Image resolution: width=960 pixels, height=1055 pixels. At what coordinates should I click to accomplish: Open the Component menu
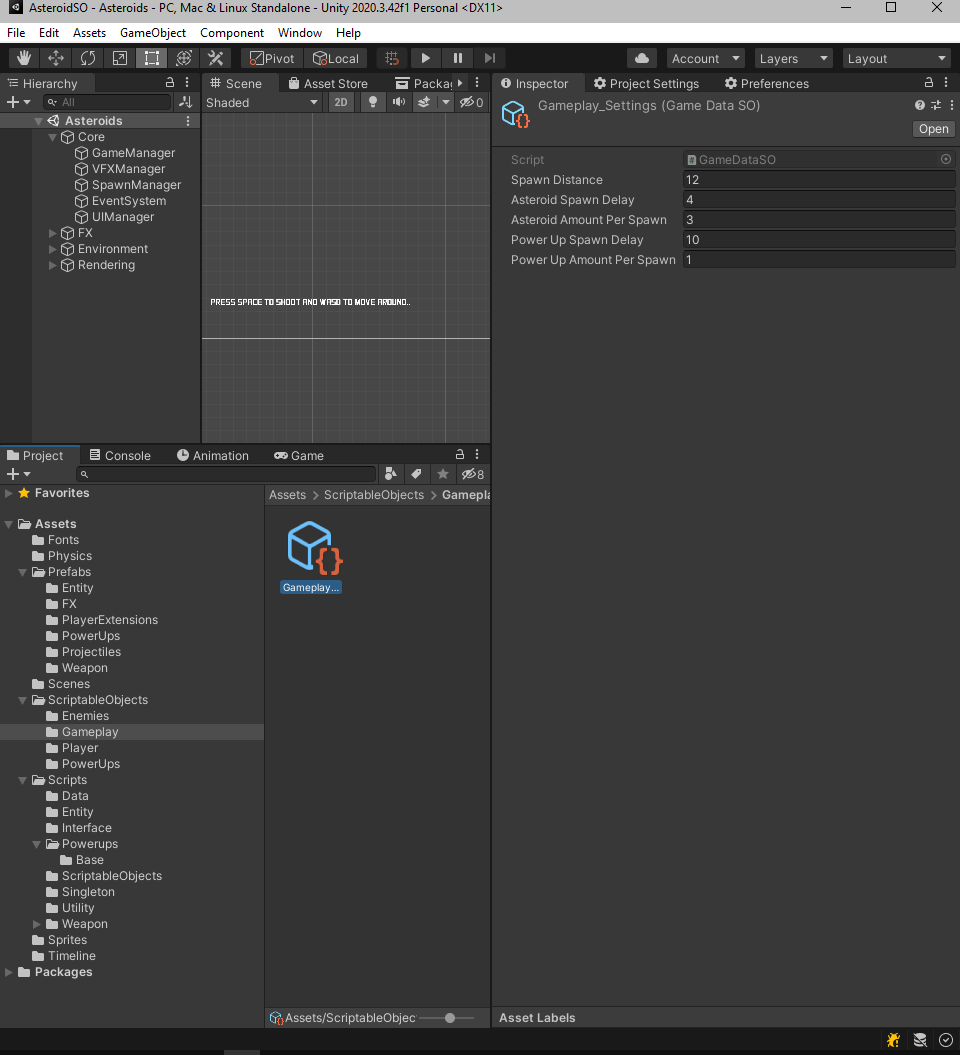[x=232, y=33]
